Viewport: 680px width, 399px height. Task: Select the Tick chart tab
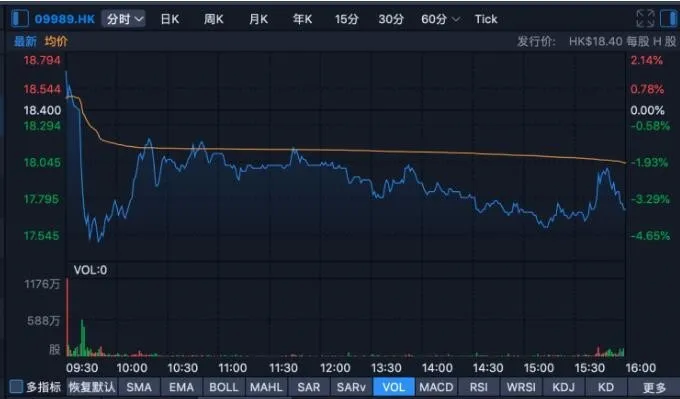[x=486, y=19]
